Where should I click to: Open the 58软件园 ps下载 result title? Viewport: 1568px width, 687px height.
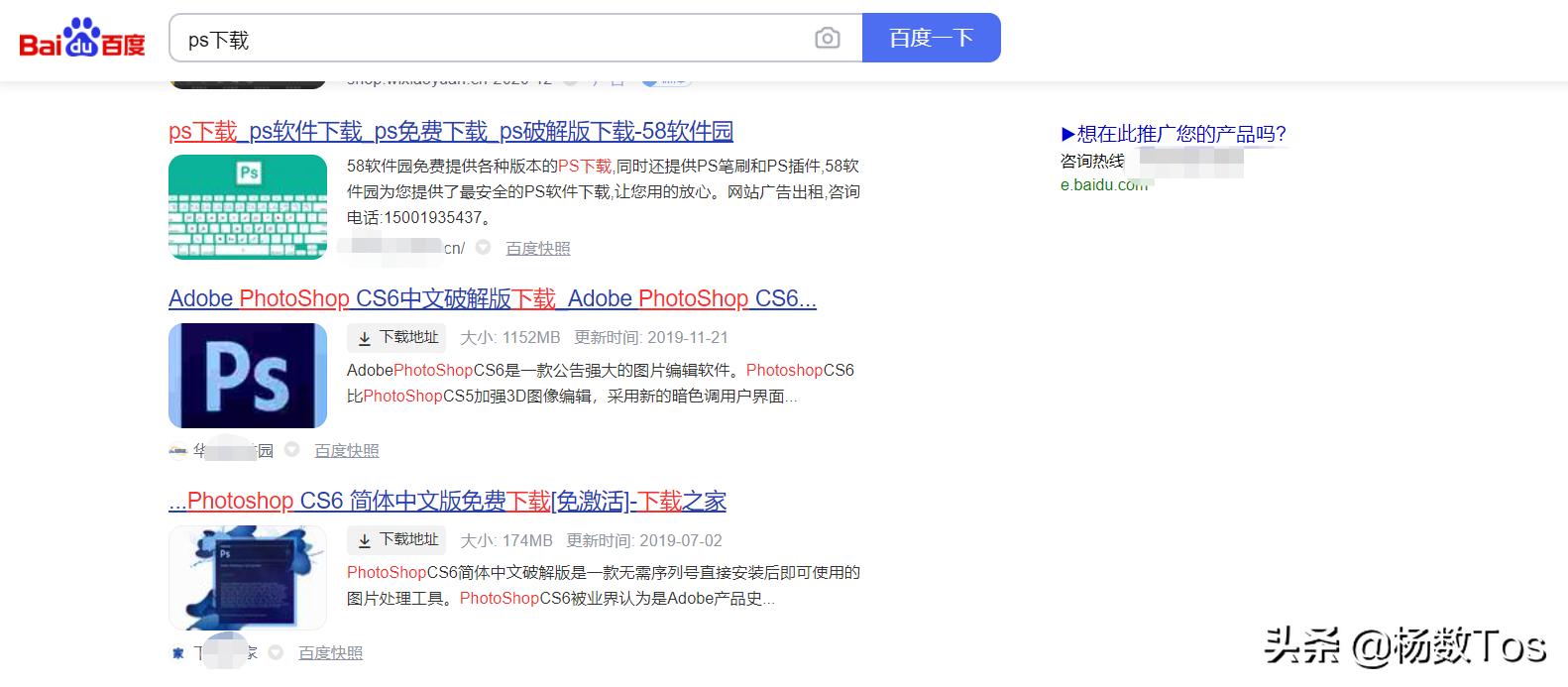[451, 131]
